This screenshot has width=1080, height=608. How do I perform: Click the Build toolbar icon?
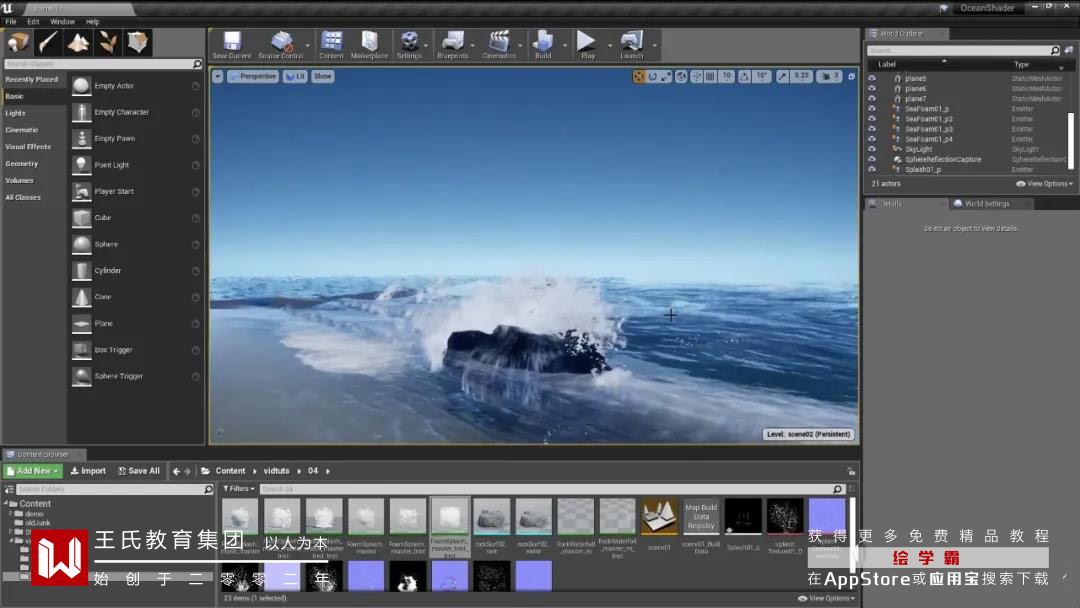pyautogui.click(x=543, y=43)
